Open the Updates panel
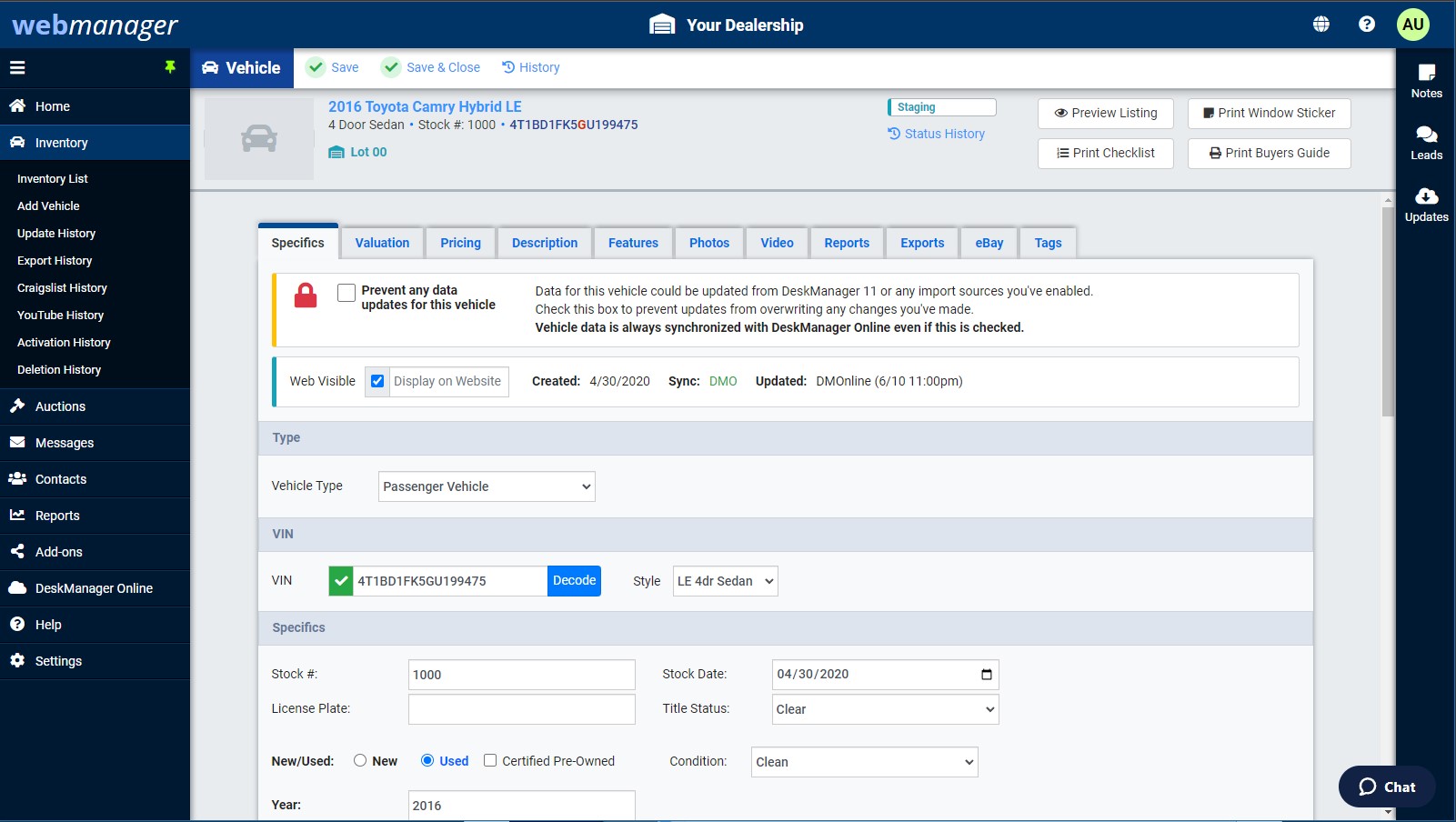Image resolution: width=1456 pixels, height=822 pixels. point(1426,205)
